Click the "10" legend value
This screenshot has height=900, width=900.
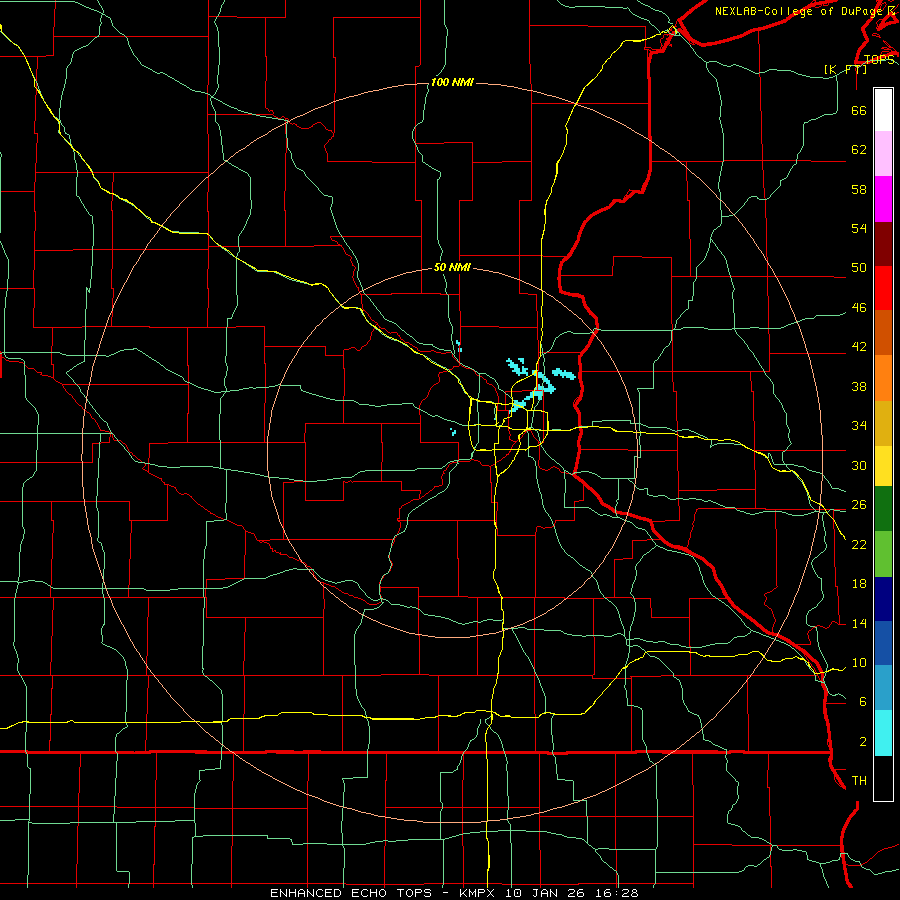[859, 662]
